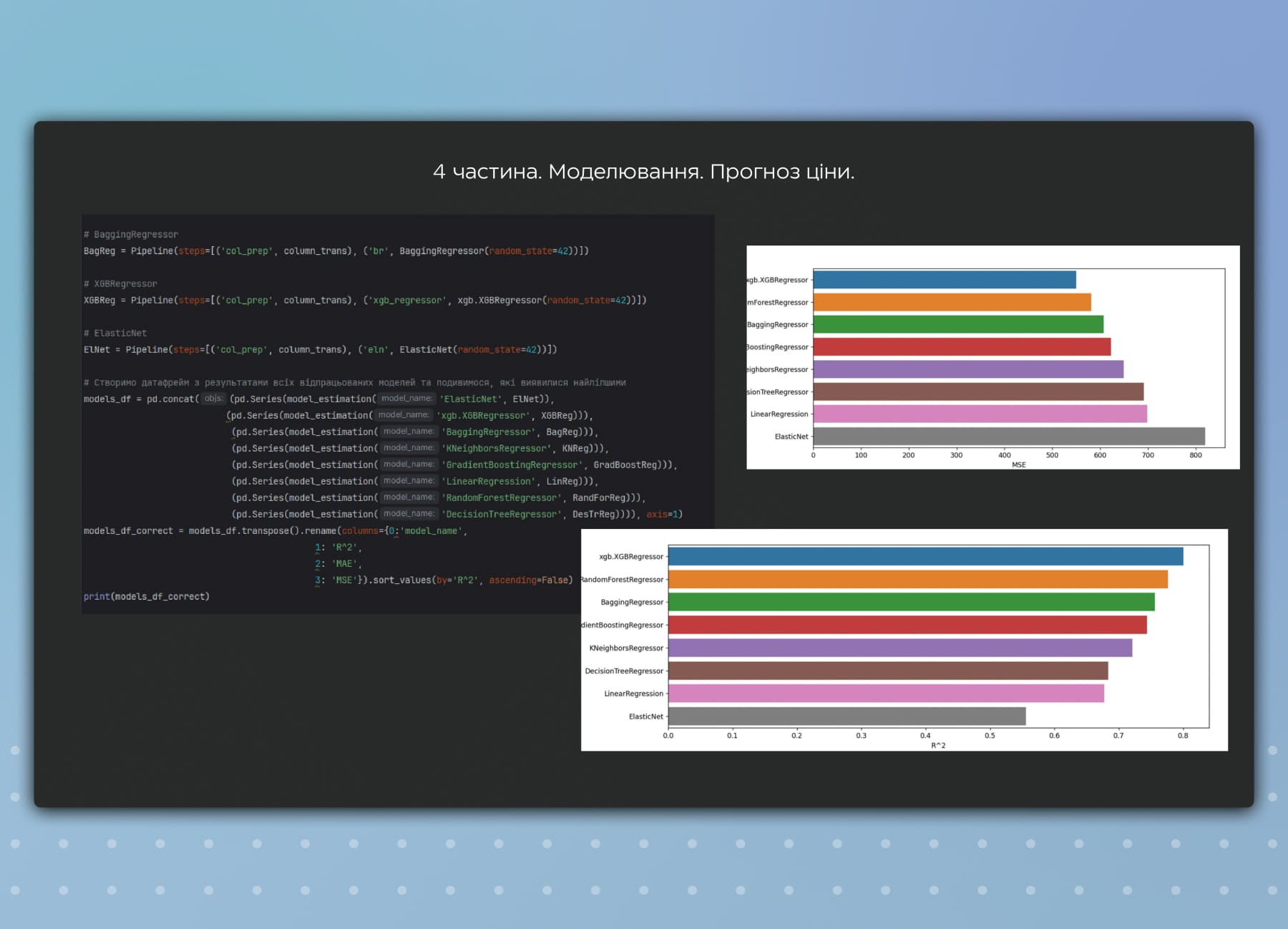Click the 'objs:' inlay hint in pd.concat

(213, 399)
